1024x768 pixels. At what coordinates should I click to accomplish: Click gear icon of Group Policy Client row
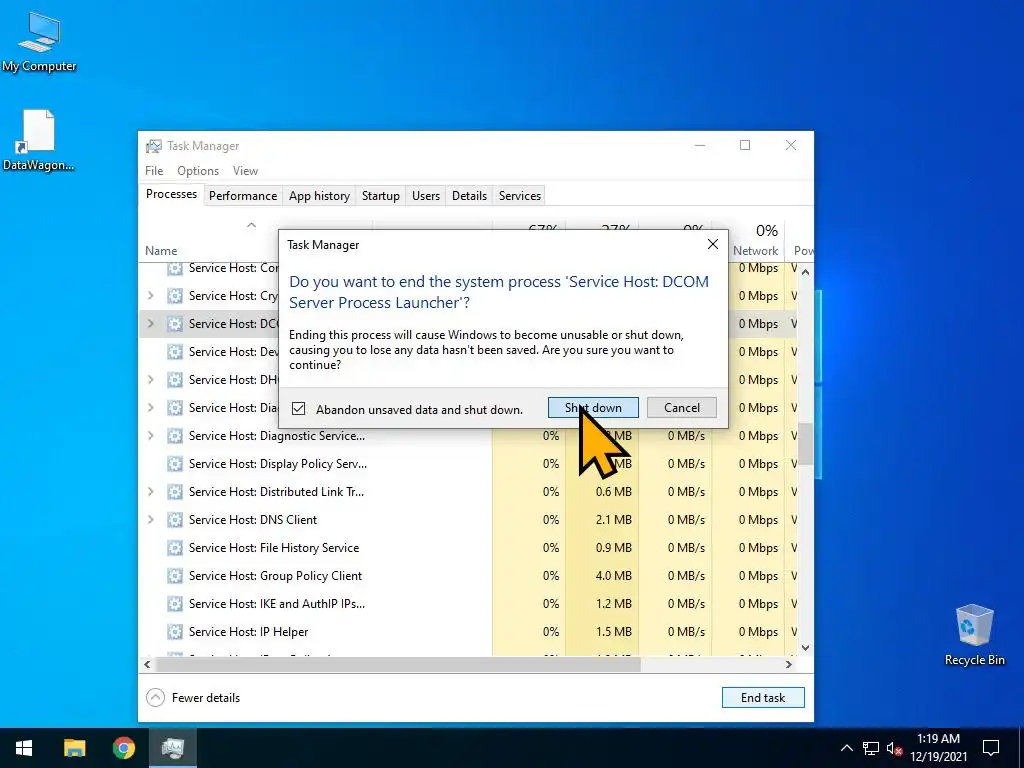pos(174,576)
